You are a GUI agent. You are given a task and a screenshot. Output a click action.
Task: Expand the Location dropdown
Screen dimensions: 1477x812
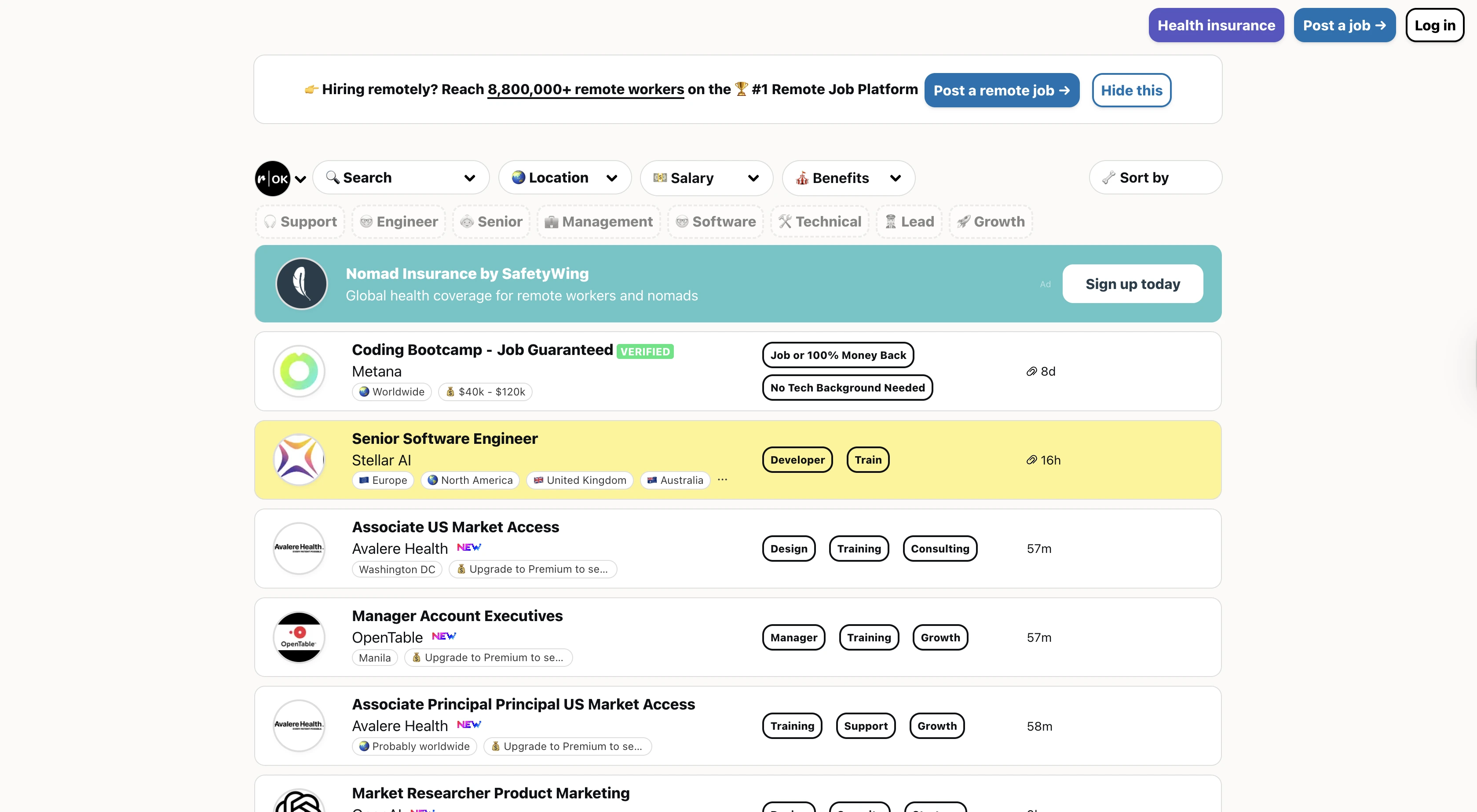tap(564, 178)
